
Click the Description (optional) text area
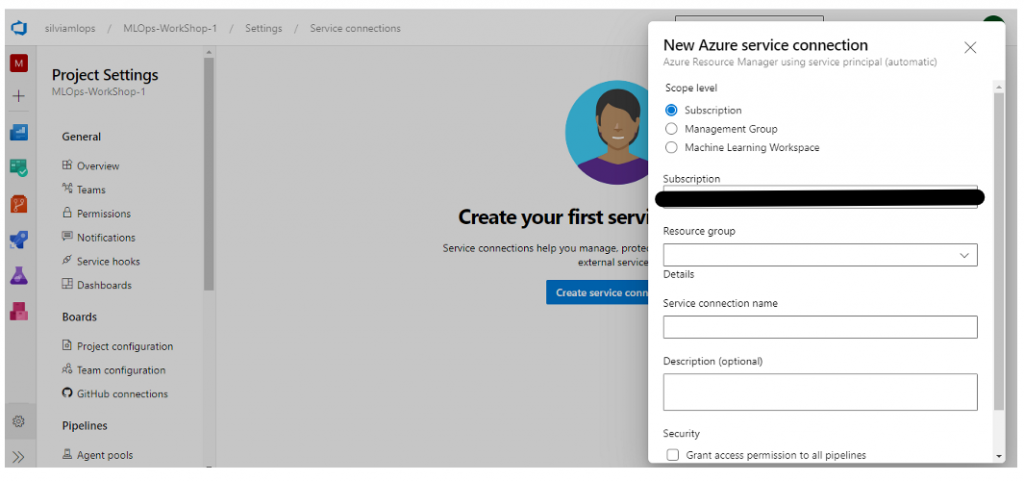coord(820,392)
